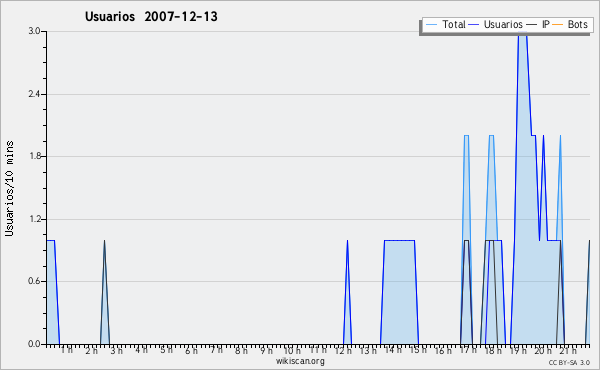
Task: Click the flat plateau between 14 h and 15 h
Action: pos(399,240)
